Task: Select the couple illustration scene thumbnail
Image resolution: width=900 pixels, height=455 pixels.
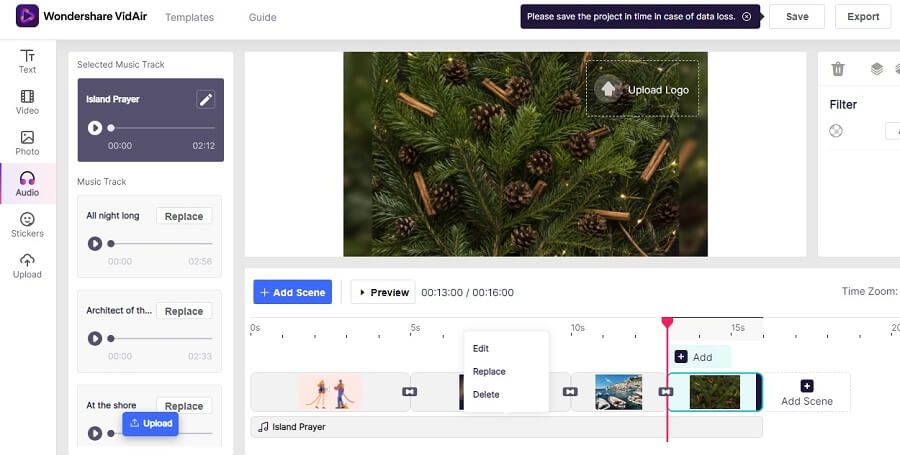Action: 330,392
